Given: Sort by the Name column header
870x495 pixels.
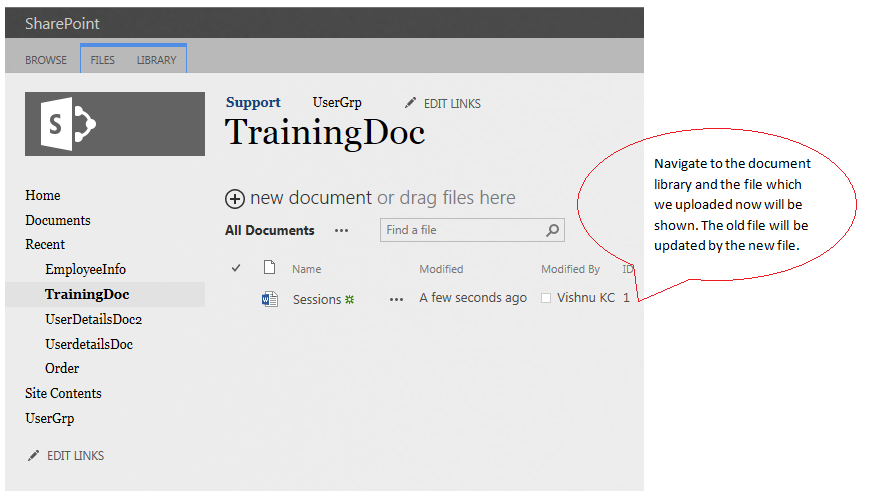Looking at the screenshot, I should (x=307, y=269).
